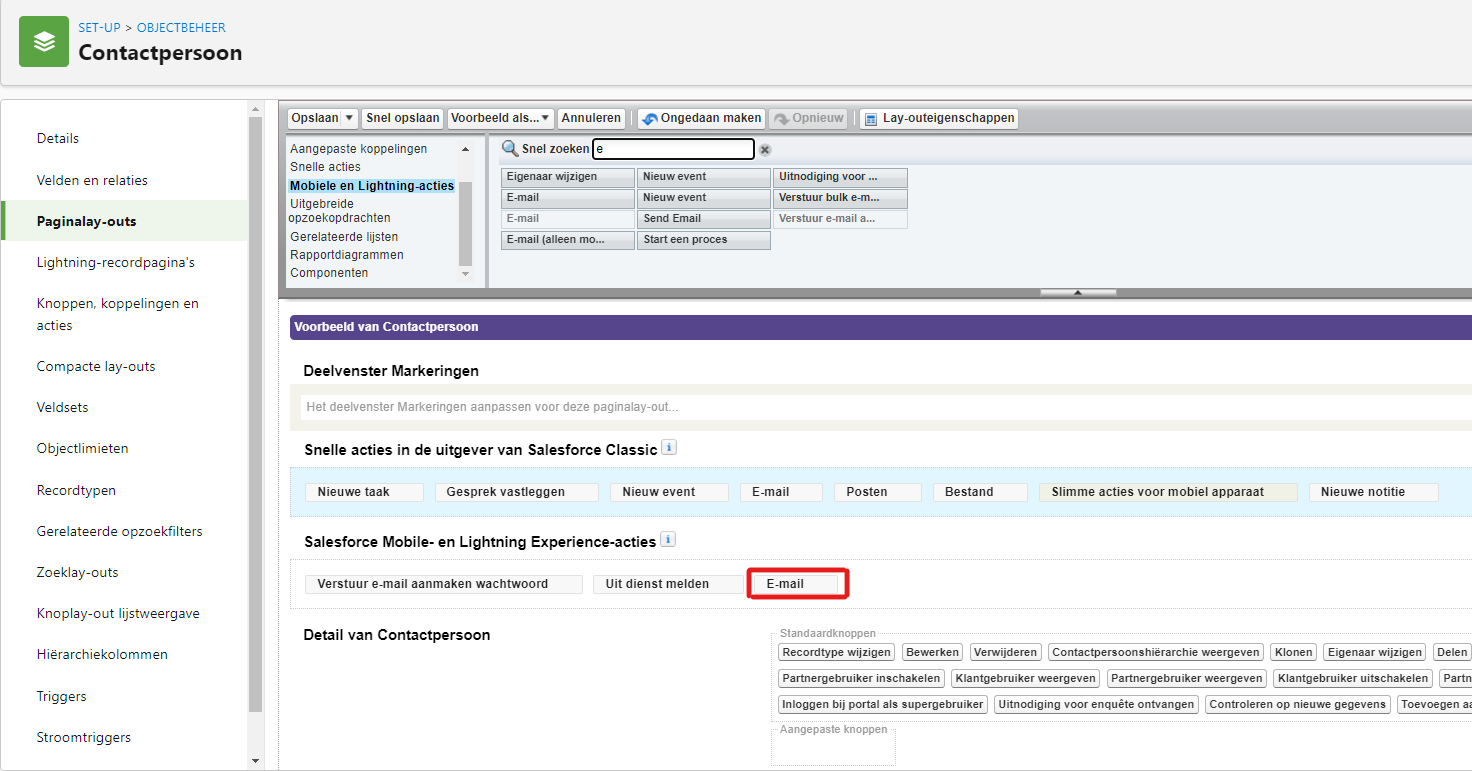Click the greyed Opnieuw redo button
The height and width of the screenshot is (771, 1472).
point(809,118)
